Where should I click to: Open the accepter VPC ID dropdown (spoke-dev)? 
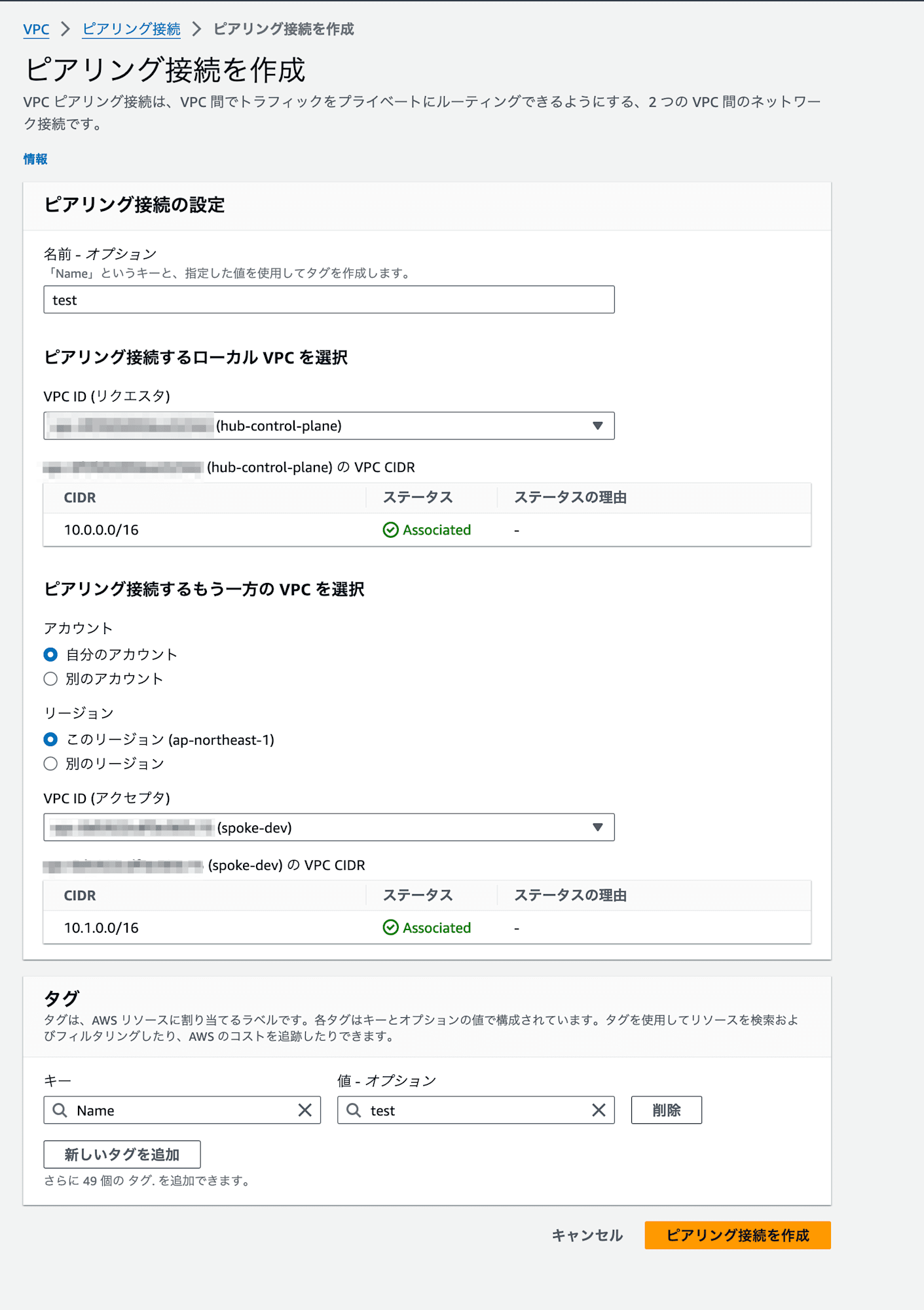point(329,827)
